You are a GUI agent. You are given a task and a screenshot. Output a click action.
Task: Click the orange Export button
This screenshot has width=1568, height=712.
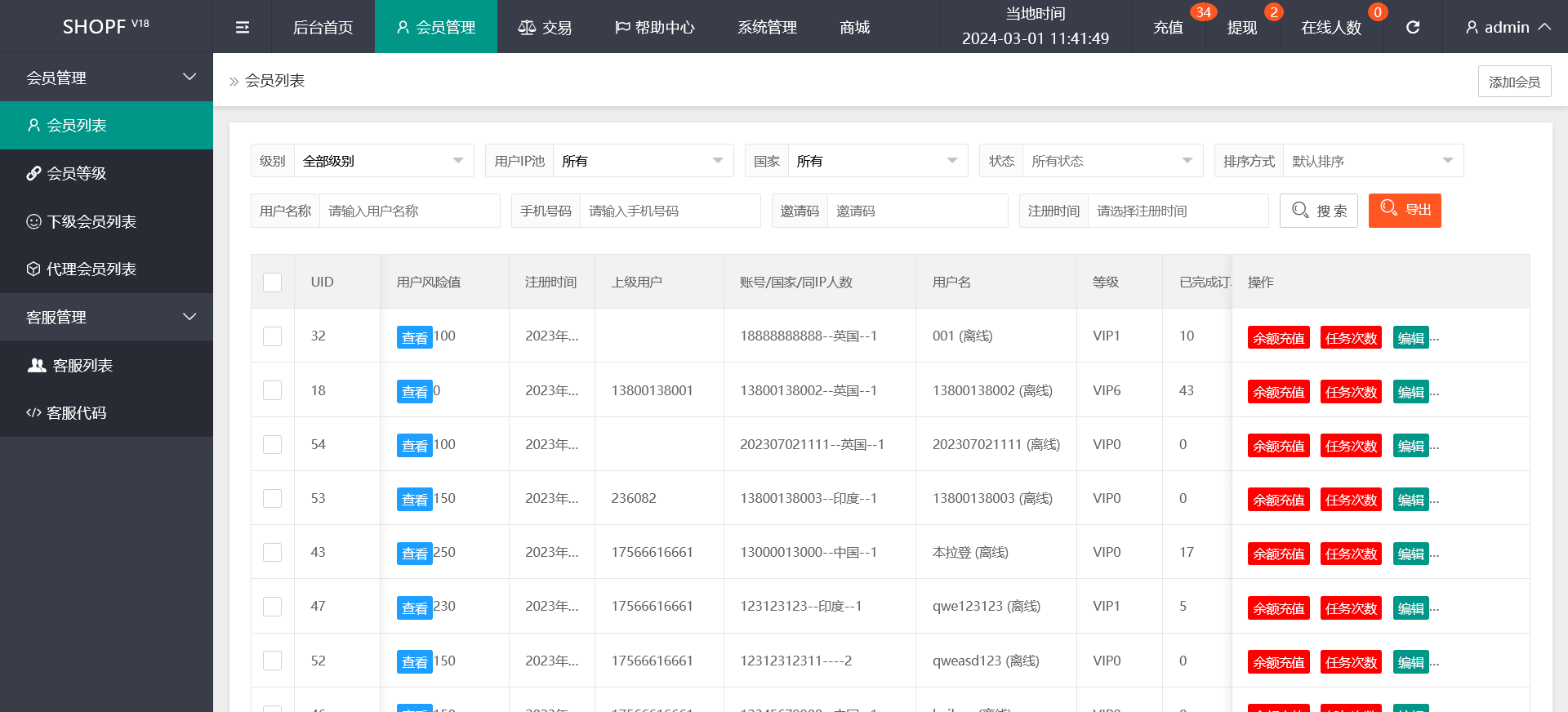pyautogui.click(x=1405, y=211)
